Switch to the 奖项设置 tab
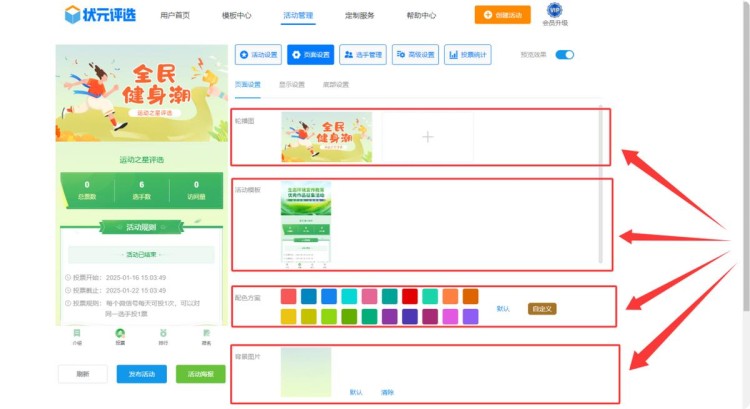Image resolution: width=750 pixels, height=409 pixels. pyautogui.click(x=336, y=84)
